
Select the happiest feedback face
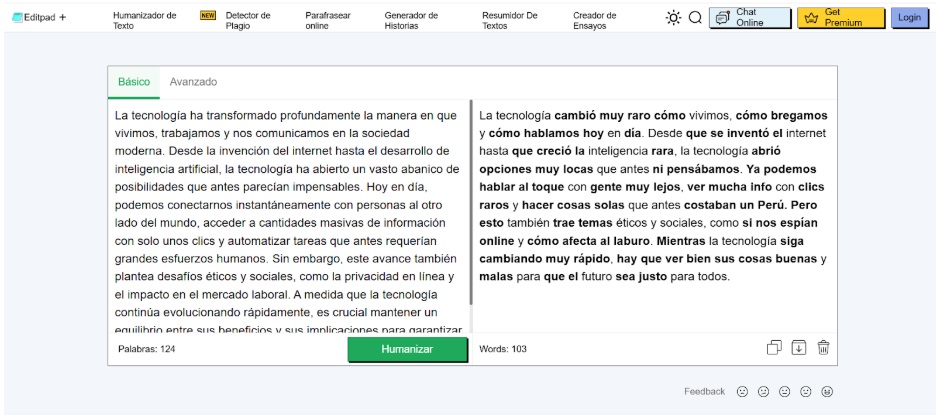[827, 392]
